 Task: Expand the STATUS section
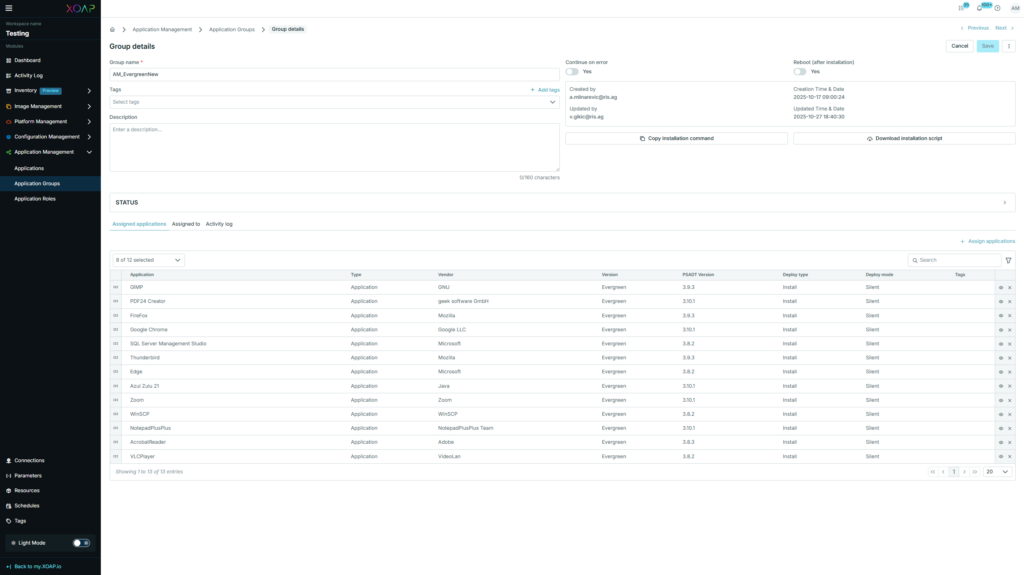click(561, 202)
